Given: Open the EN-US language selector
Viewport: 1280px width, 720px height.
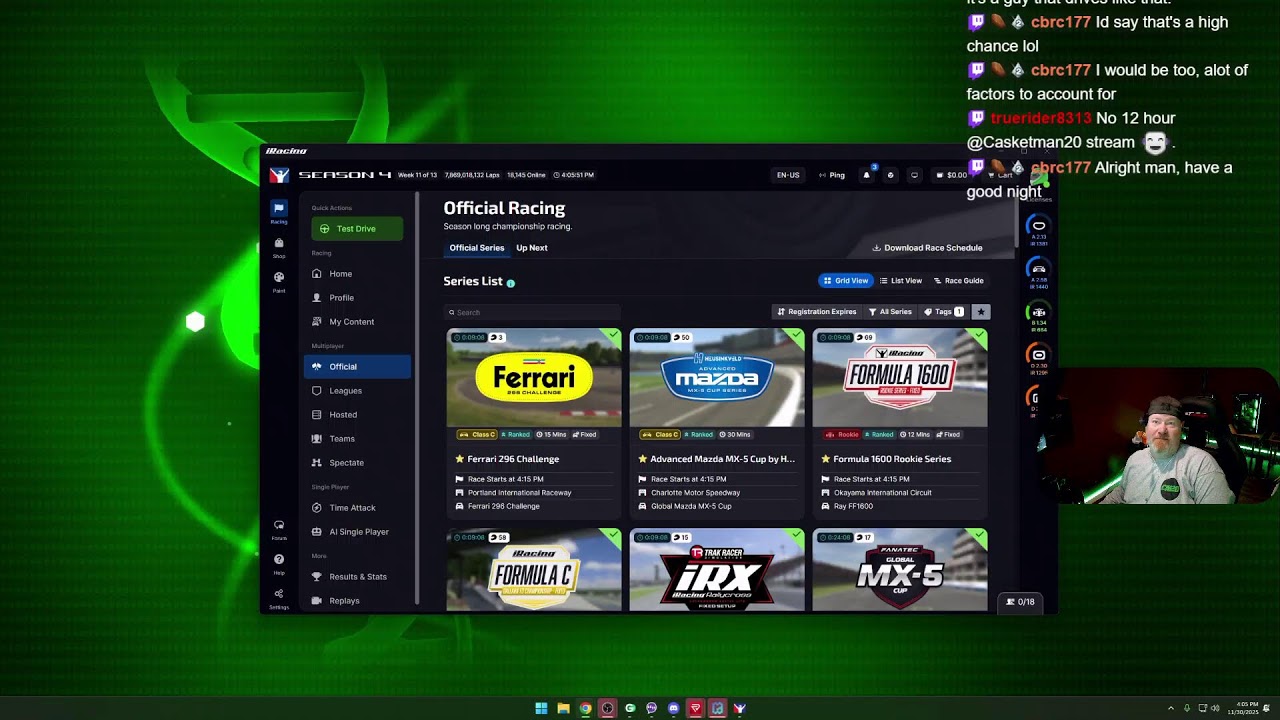Looking at the screenshot, I should coord(788,175).
